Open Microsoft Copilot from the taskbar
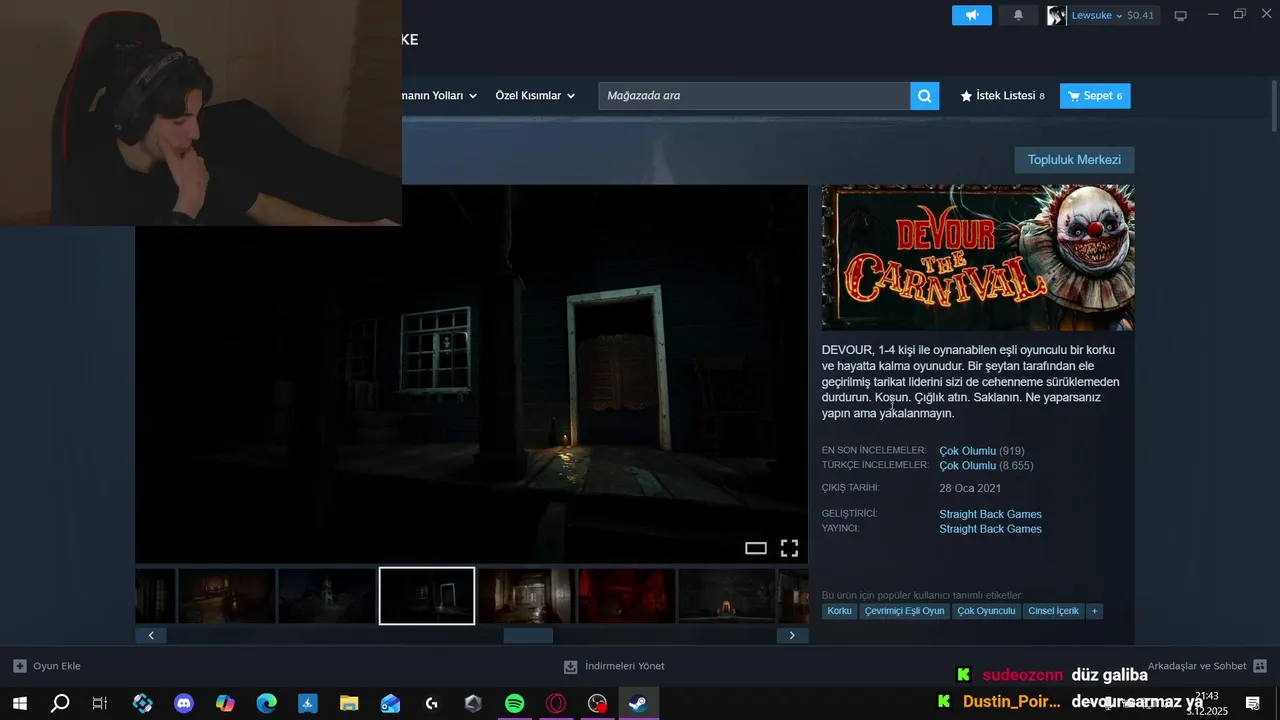Image resolution: width=1280 pixels, height=720 pixels. click(225, 703)
